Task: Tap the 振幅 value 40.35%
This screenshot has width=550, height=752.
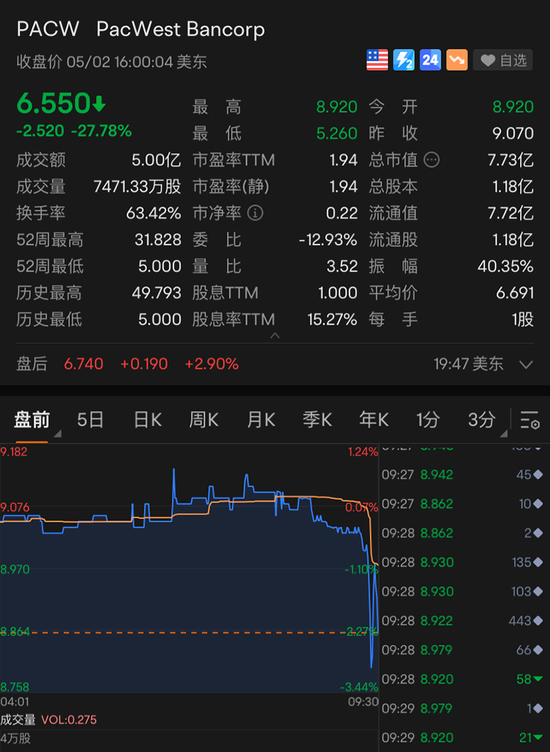Action: point(505,266)
